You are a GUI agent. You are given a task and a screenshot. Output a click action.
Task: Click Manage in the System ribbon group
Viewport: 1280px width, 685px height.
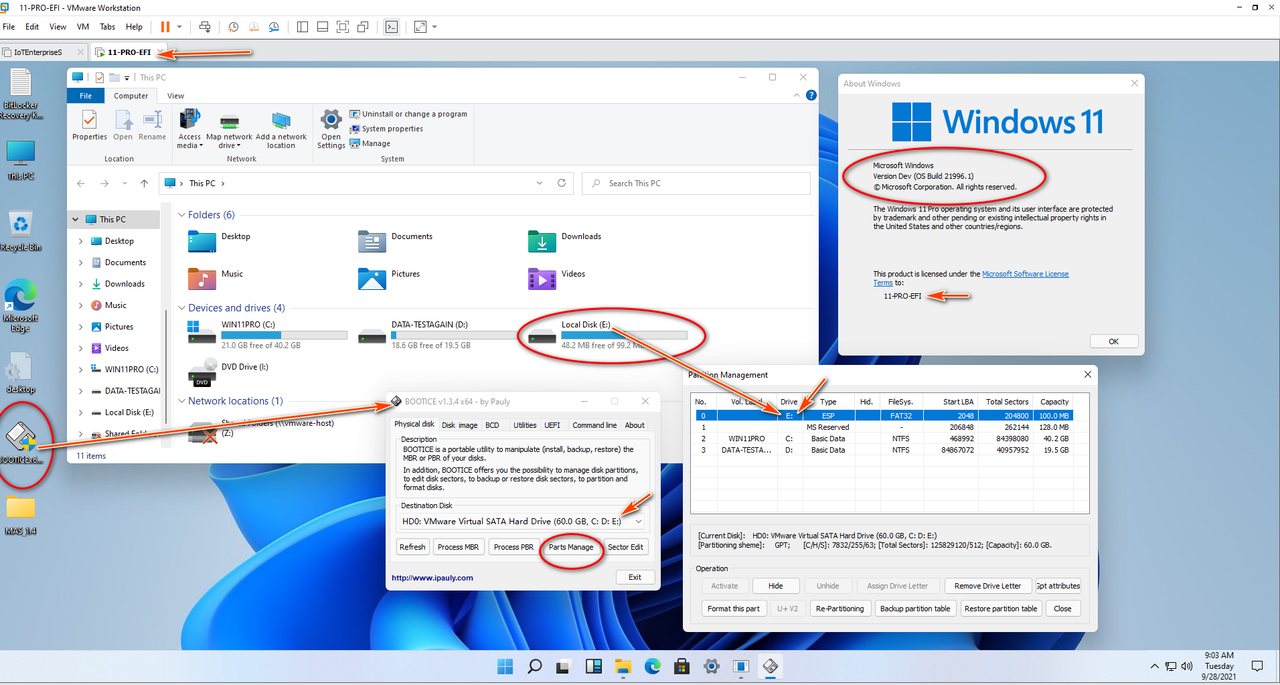(x=370, y=143)
